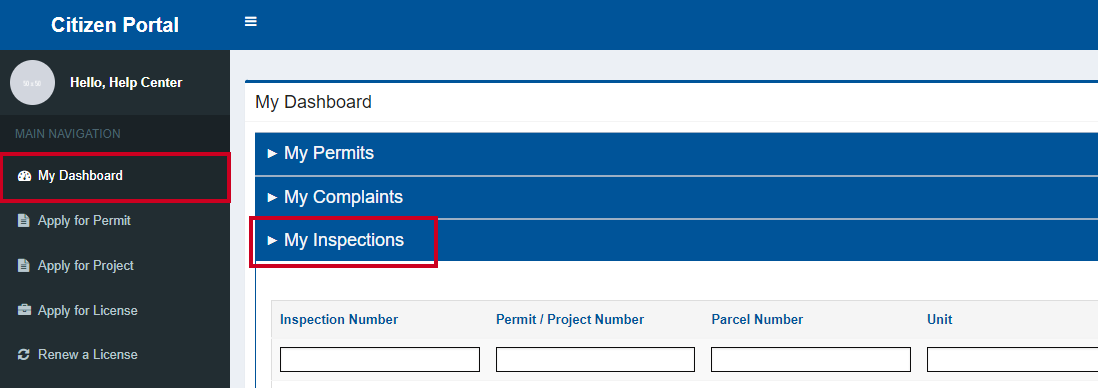Click the Apply for License briefcase icon
The image size is (1098, 388).
[24, 310]
